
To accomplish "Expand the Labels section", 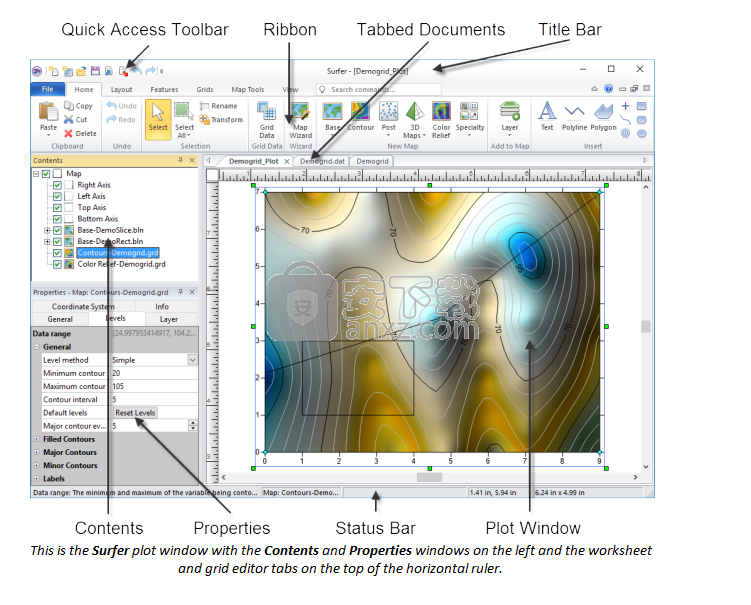I will point(37,479).
